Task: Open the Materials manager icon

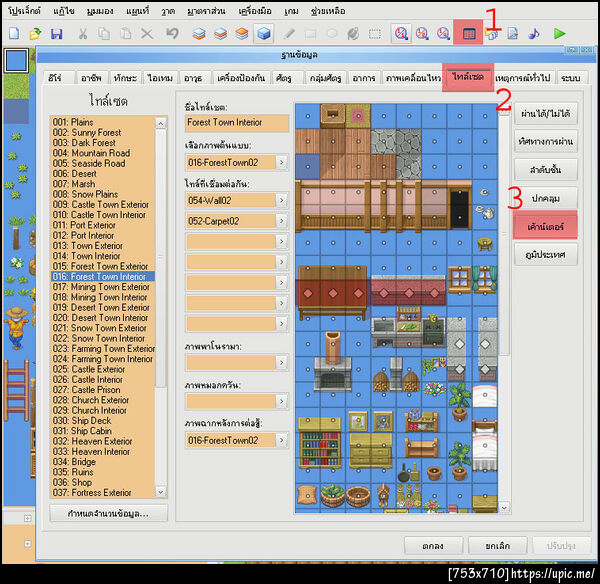Action: (x=492, y=34)
